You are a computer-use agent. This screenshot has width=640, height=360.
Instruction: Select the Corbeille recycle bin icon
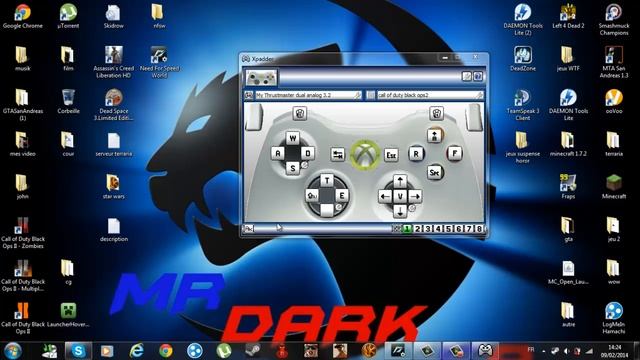point(68,102)
